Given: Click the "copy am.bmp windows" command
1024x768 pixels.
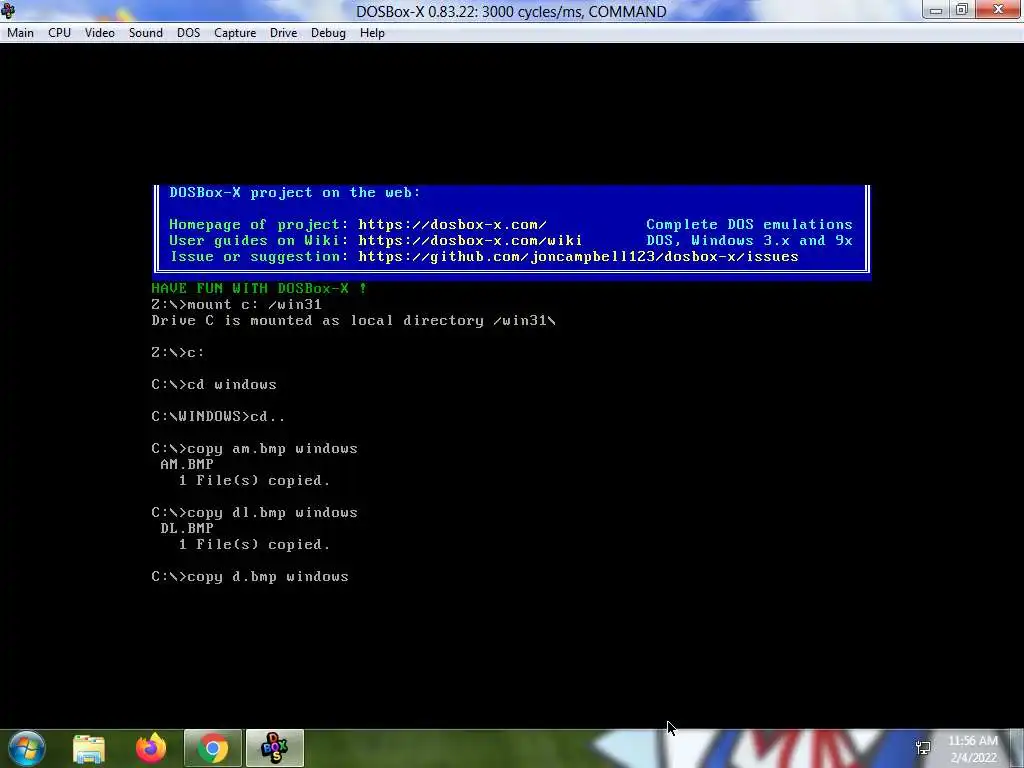Looking at the screenshot, I should (x=255, y=449).
